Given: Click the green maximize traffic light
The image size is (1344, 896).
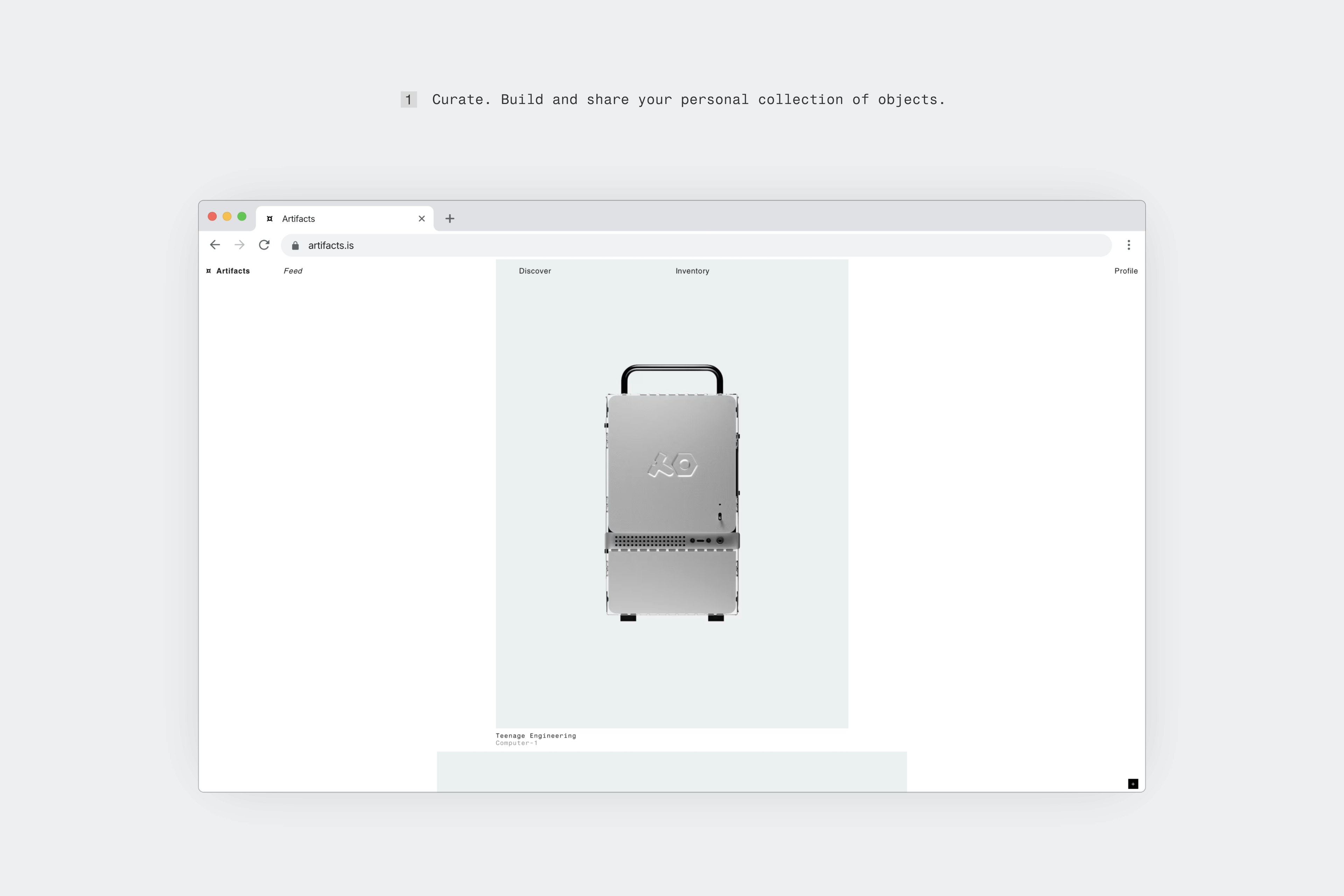Looking at the screenshot, I should [242, 217].
